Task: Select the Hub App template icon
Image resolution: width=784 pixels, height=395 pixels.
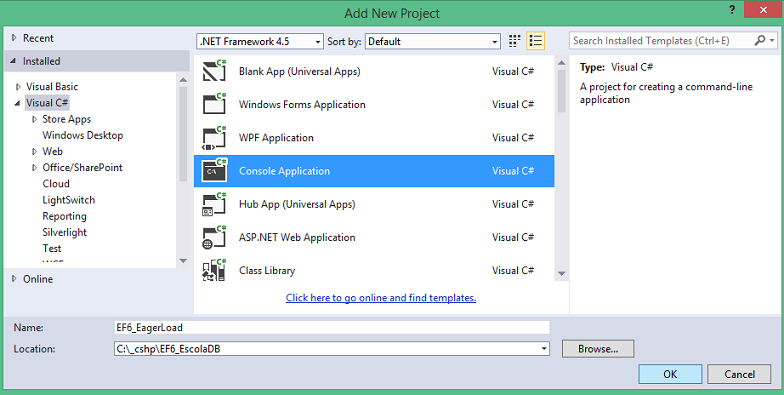Action: [x=214, y=204]
